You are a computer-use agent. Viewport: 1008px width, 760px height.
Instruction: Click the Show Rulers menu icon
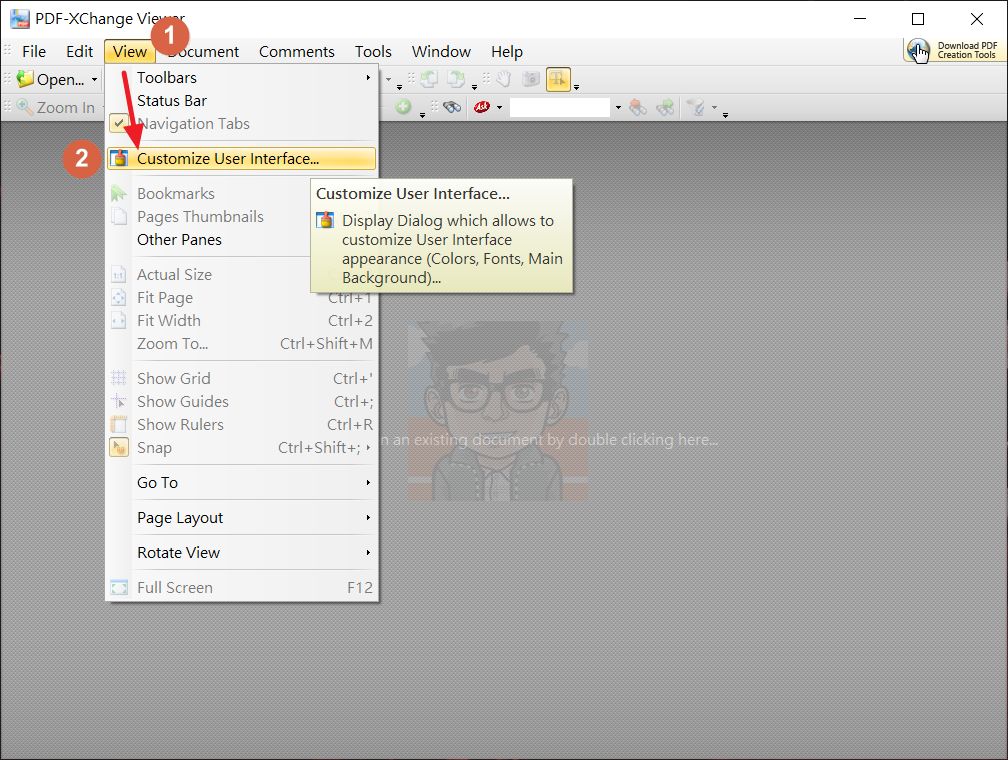tap(119, 424)
